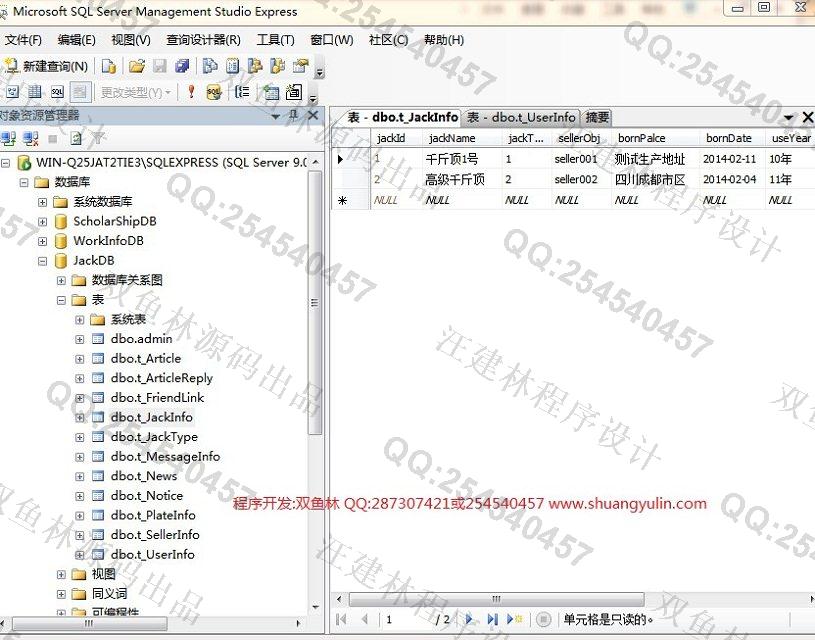The width and height of the screenshot is (815, 640).
Task: Show the SQL pane
Action: pyautogui.click(x=57, y=93)
